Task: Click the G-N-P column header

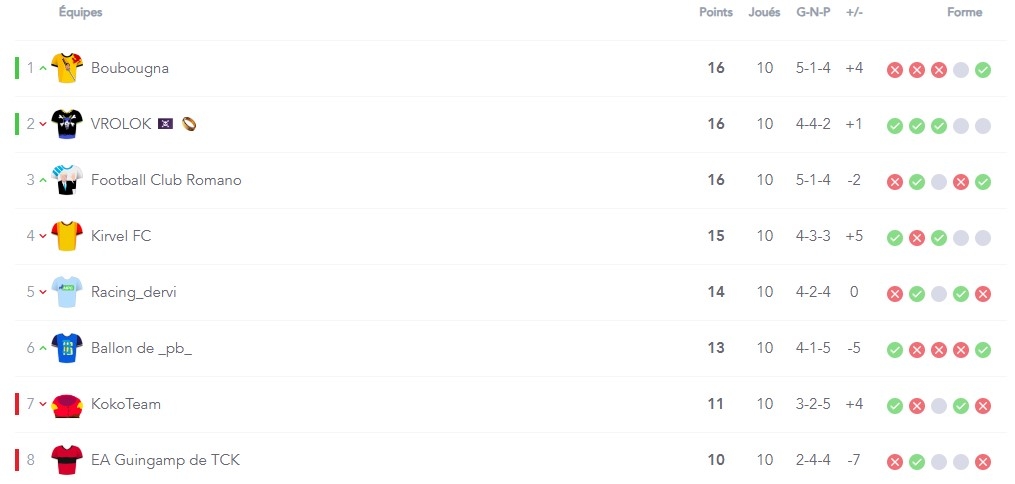Action: click(813, 12)
